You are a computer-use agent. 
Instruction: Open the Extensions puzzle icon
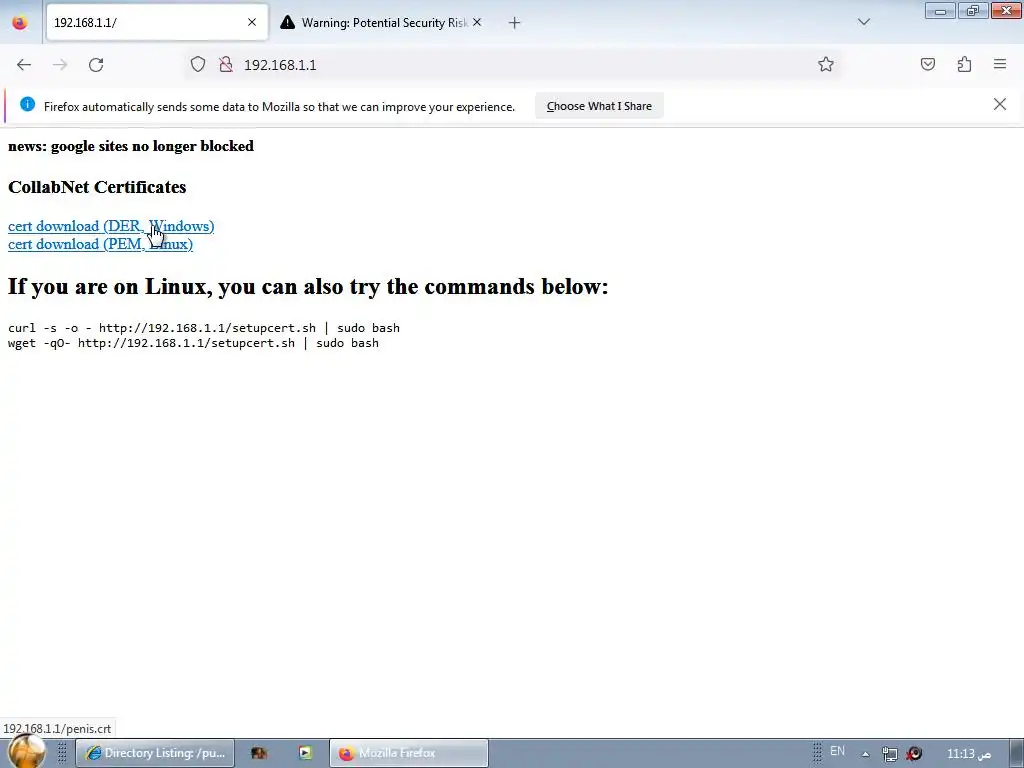965,65
